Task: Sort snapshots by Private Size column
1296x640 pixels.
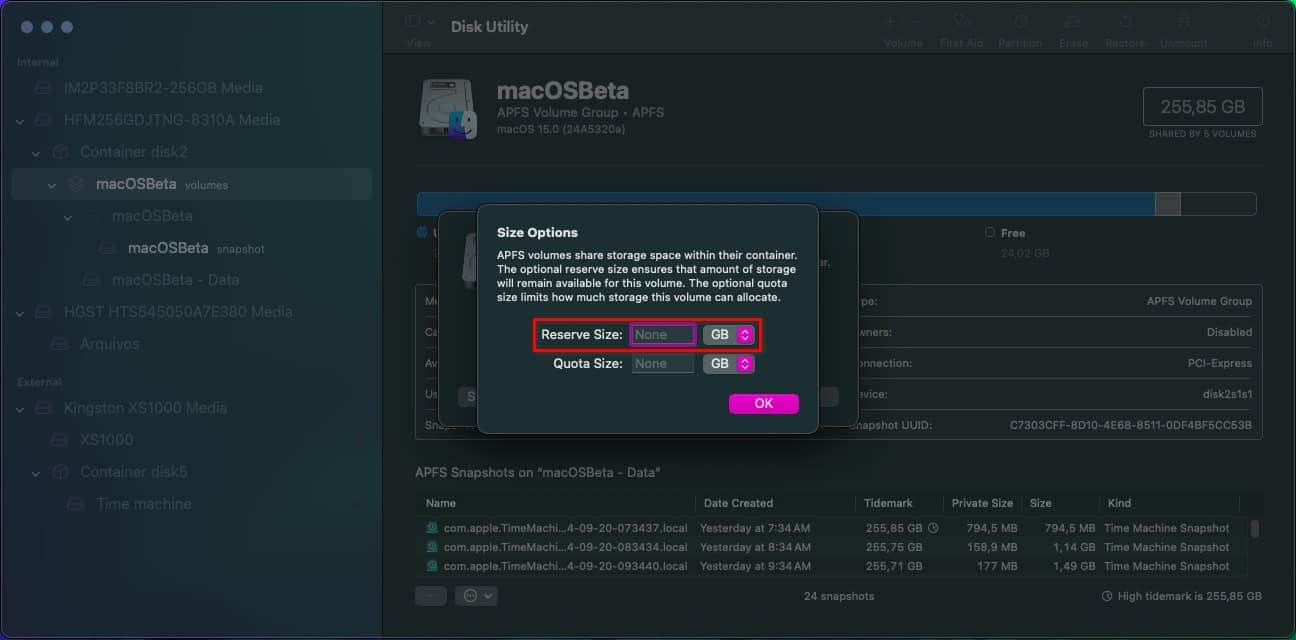Action: tap(982, 503)
